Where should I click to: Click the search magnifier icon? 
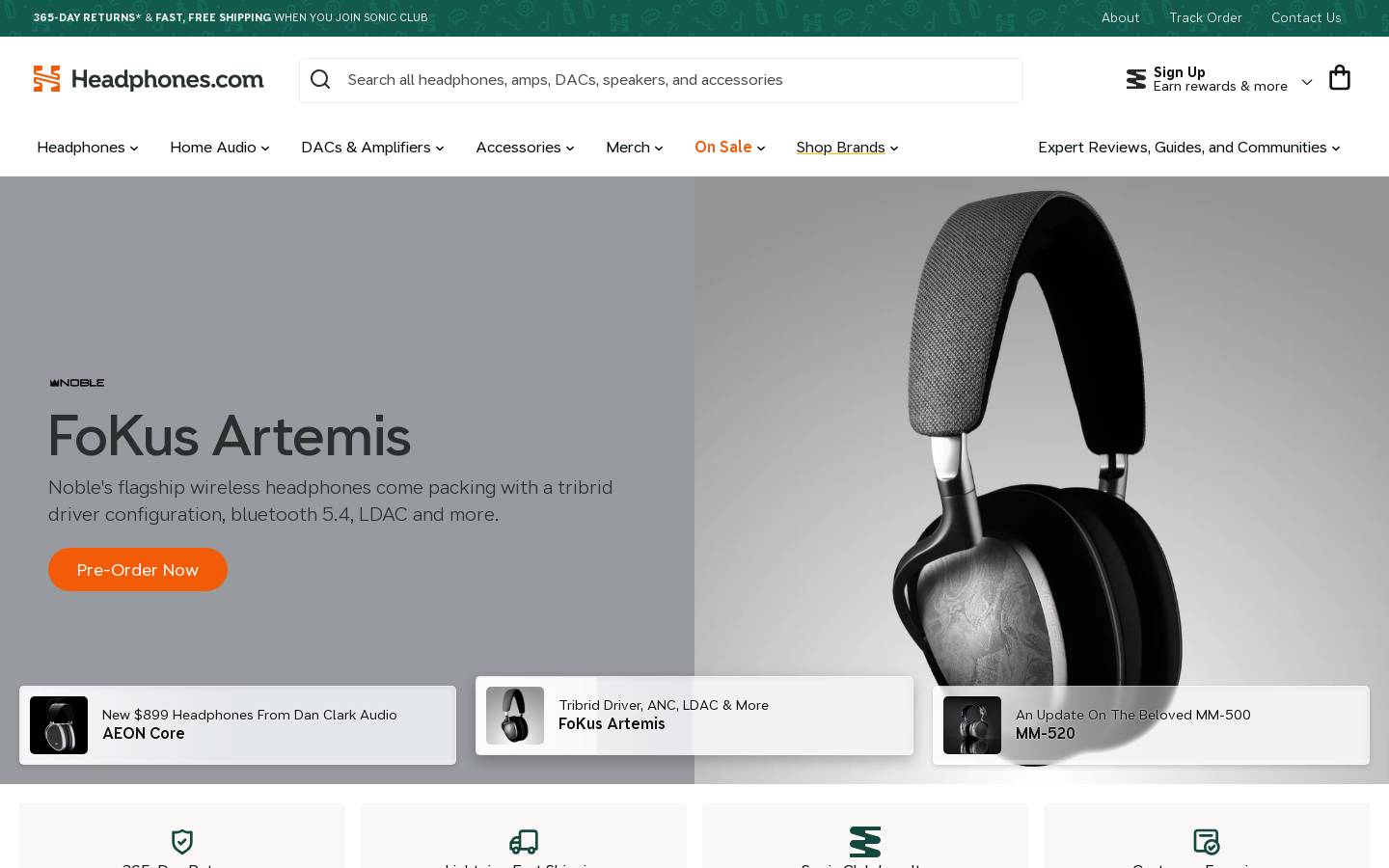(x=320, y=80)
